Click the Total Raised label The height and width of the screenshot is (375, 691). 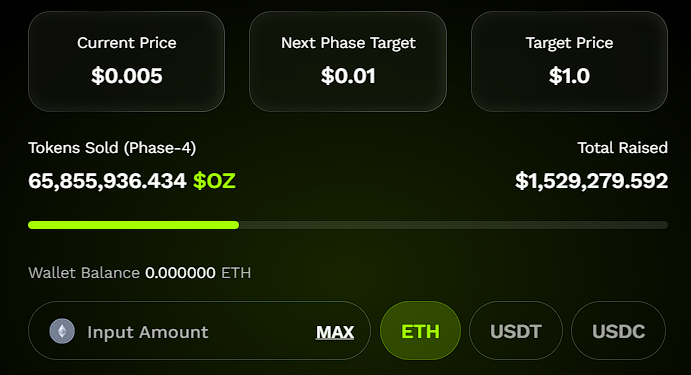[x=623, y=148]
